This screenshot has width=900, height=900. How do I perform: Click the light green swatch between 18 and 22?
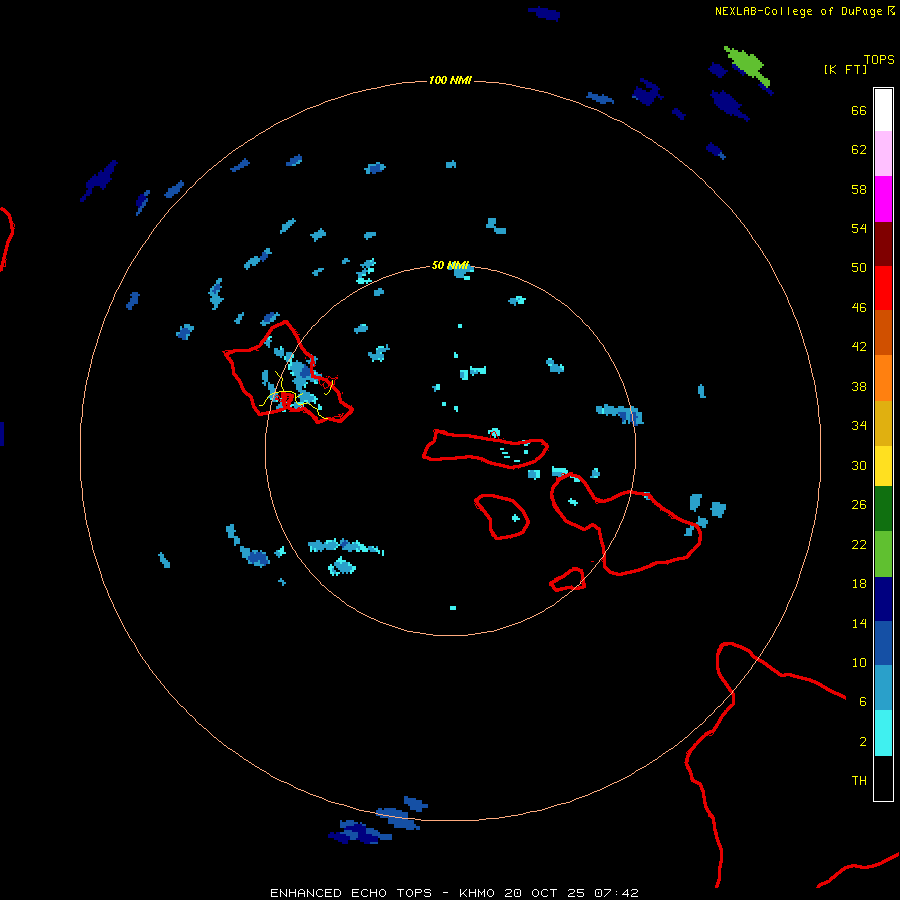click(883, 554)
